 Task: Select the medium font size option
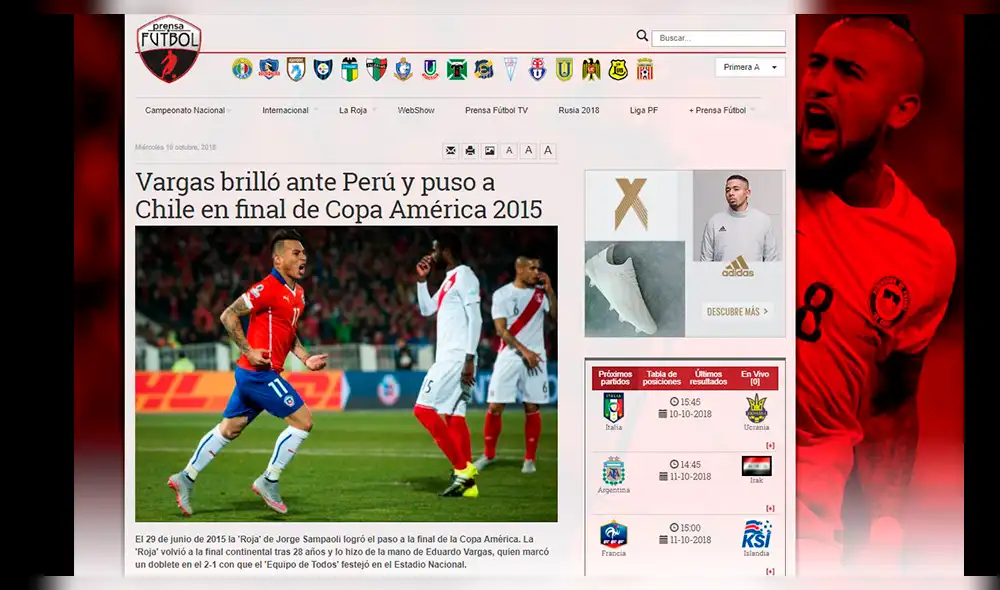tap(528, 150)
